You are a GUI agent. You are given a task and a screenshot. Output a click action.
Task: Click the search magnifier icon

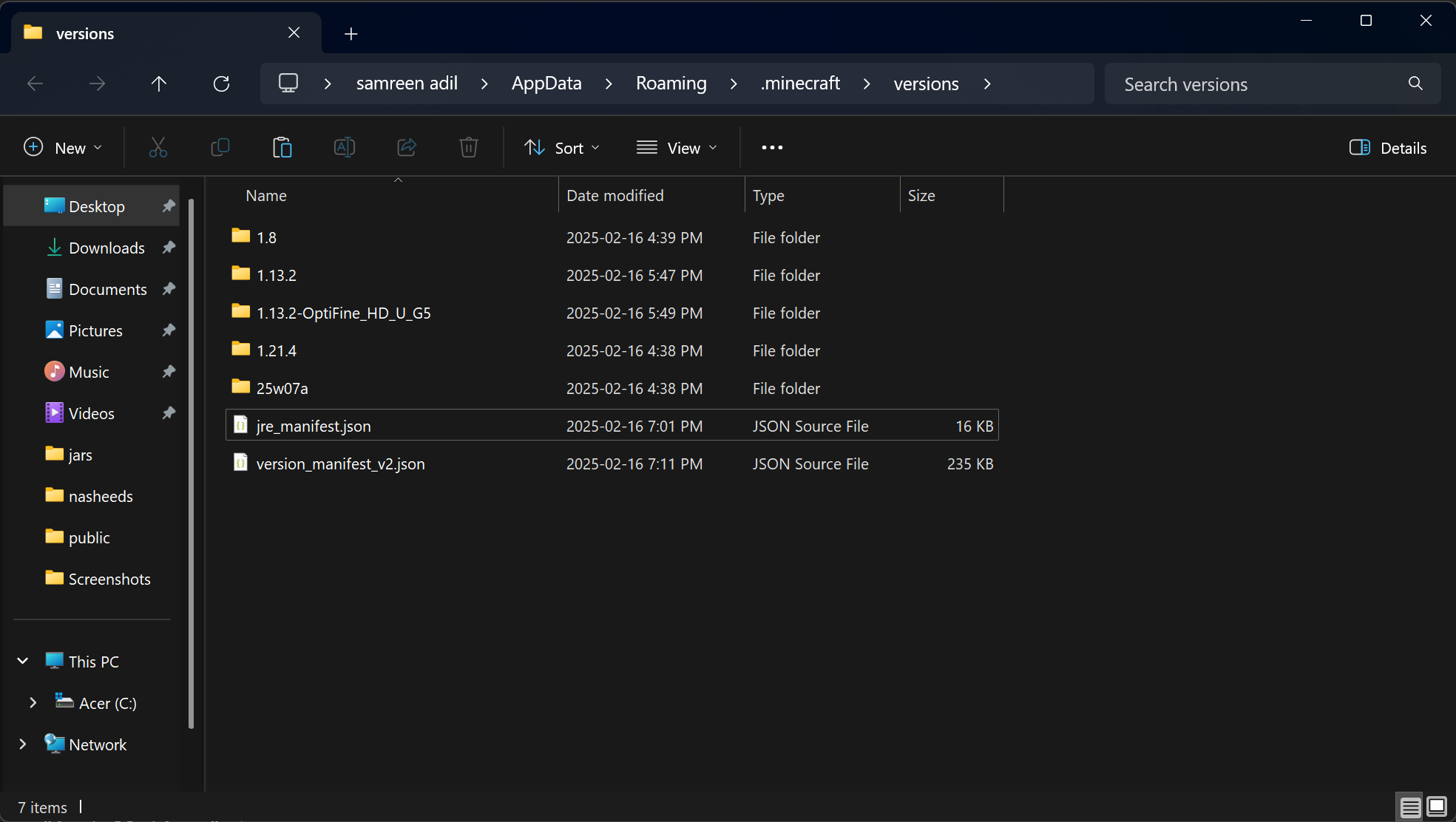(1415, 84)
